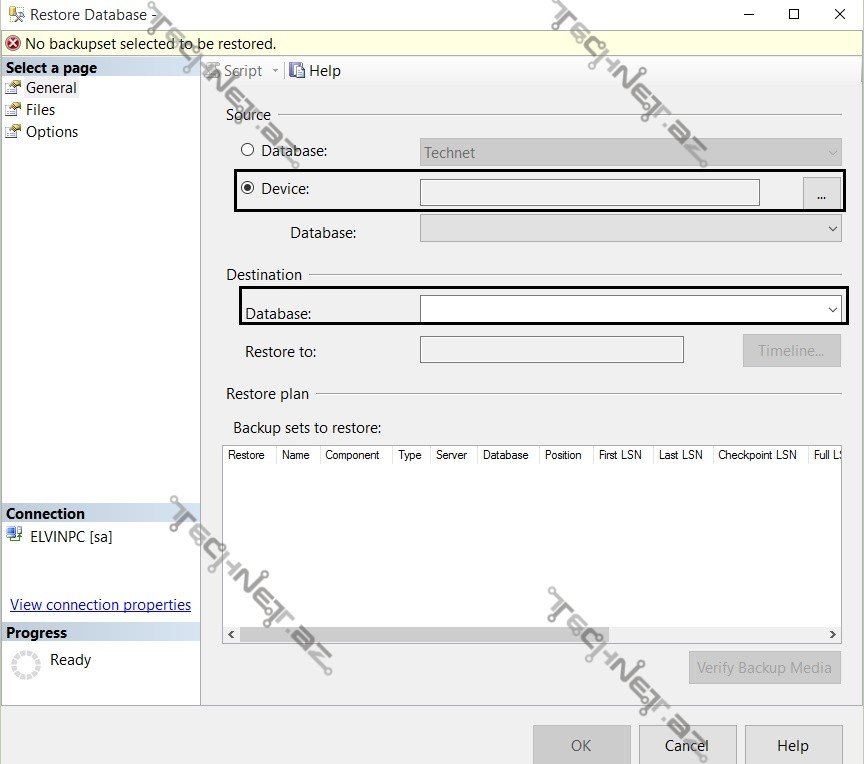
Task: Click the Name column header
Action: tap(295, 455)
